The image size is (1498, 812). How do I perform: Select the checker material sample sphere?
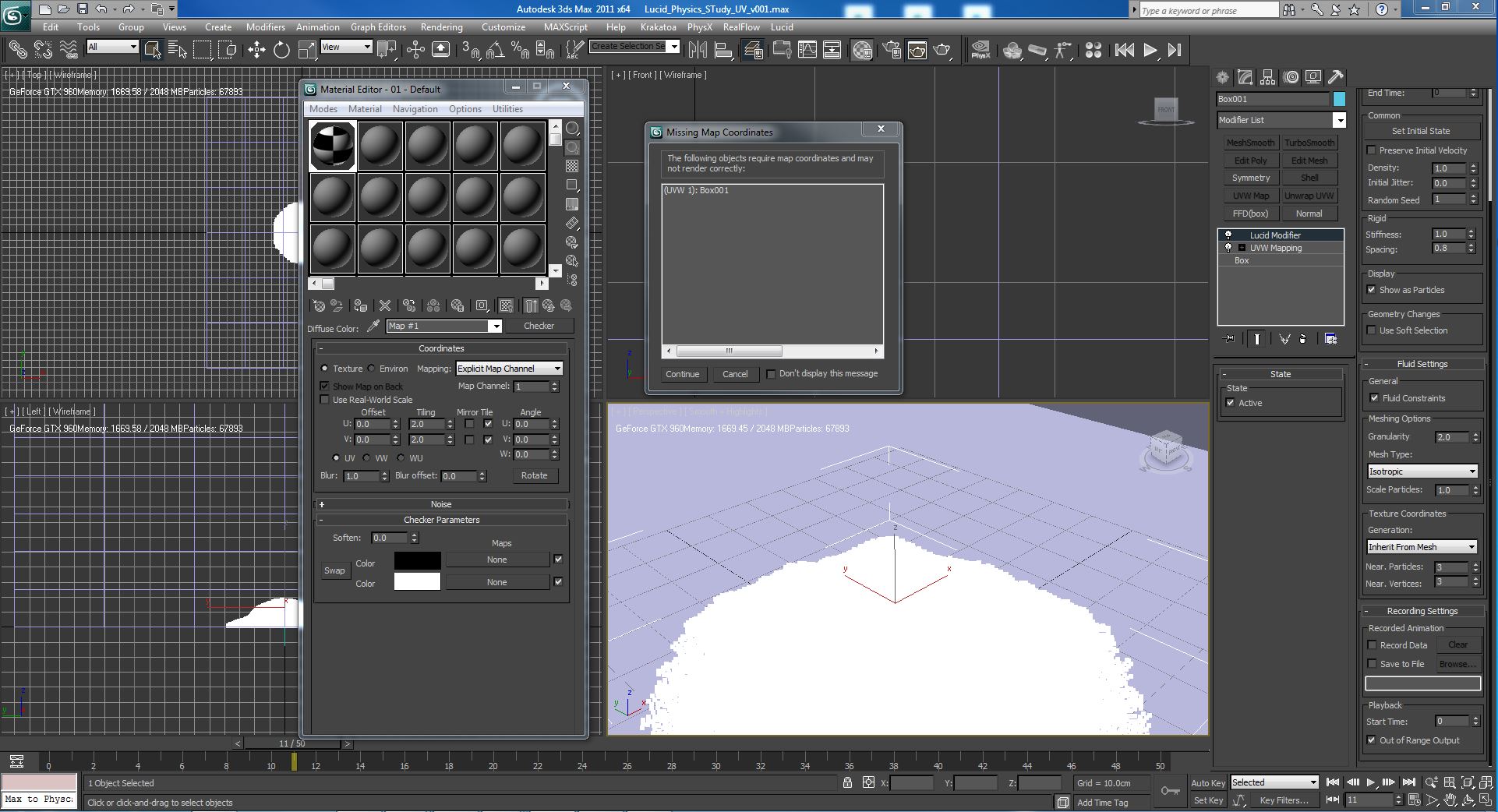(x=333, y=146)
